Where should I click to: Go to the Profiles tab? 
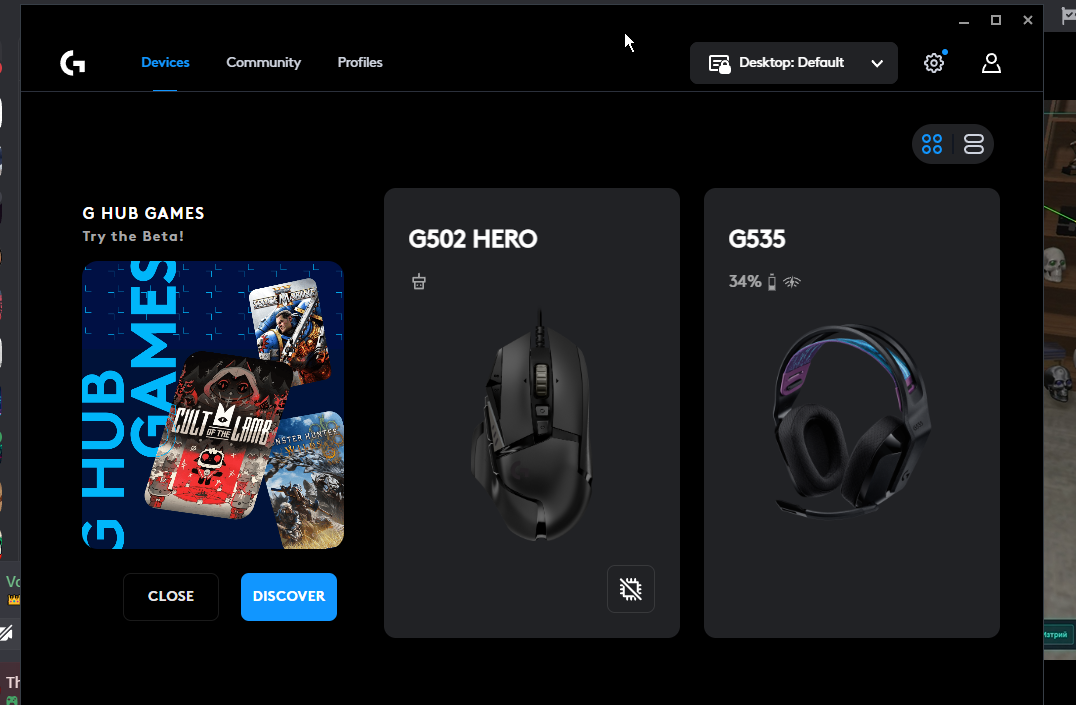pos(360,62)
